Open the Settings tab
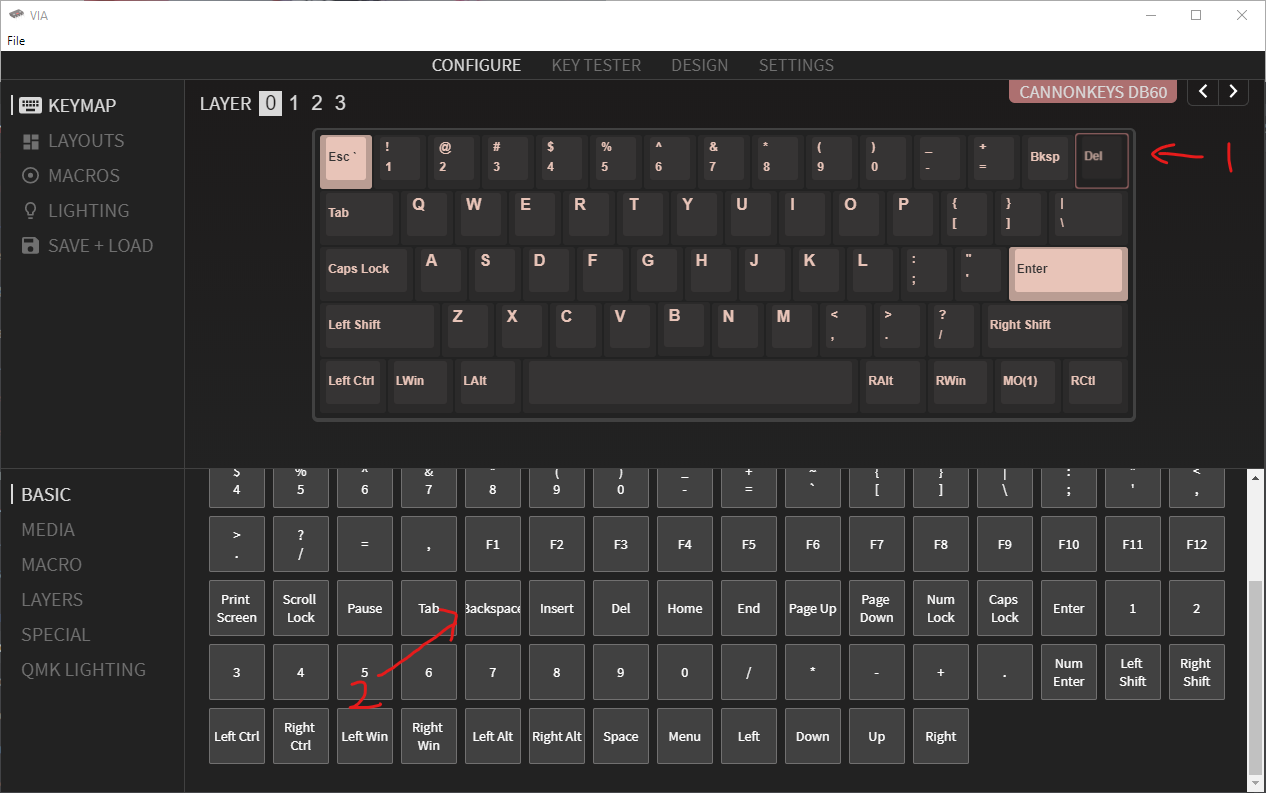1266x793 pixels. pos(796,65)
